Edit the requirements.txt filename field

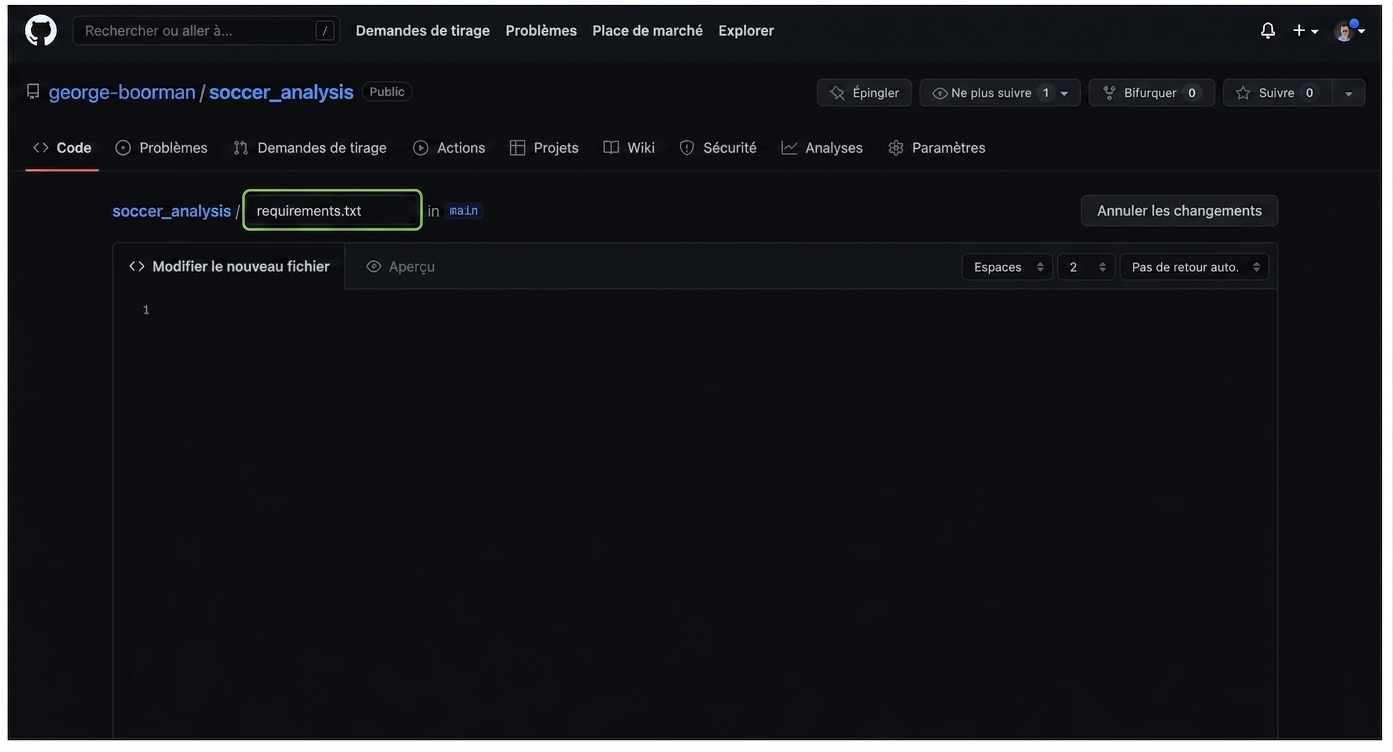333,210
